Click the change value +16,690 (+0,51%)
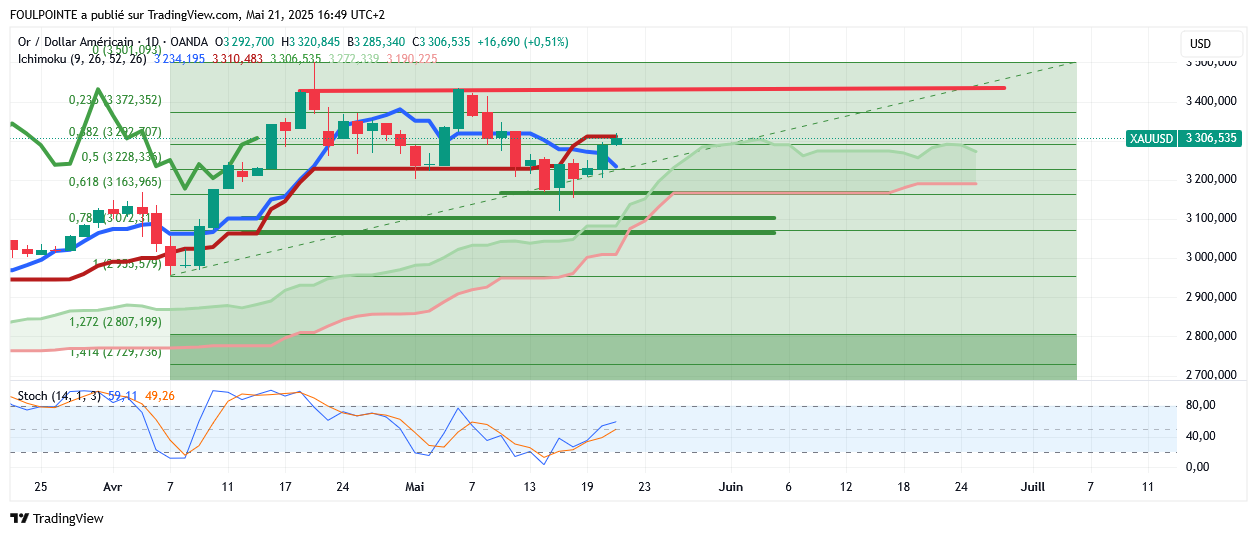Image resolution: width=1257 pixels, height=536 pixels. (523, 42)
